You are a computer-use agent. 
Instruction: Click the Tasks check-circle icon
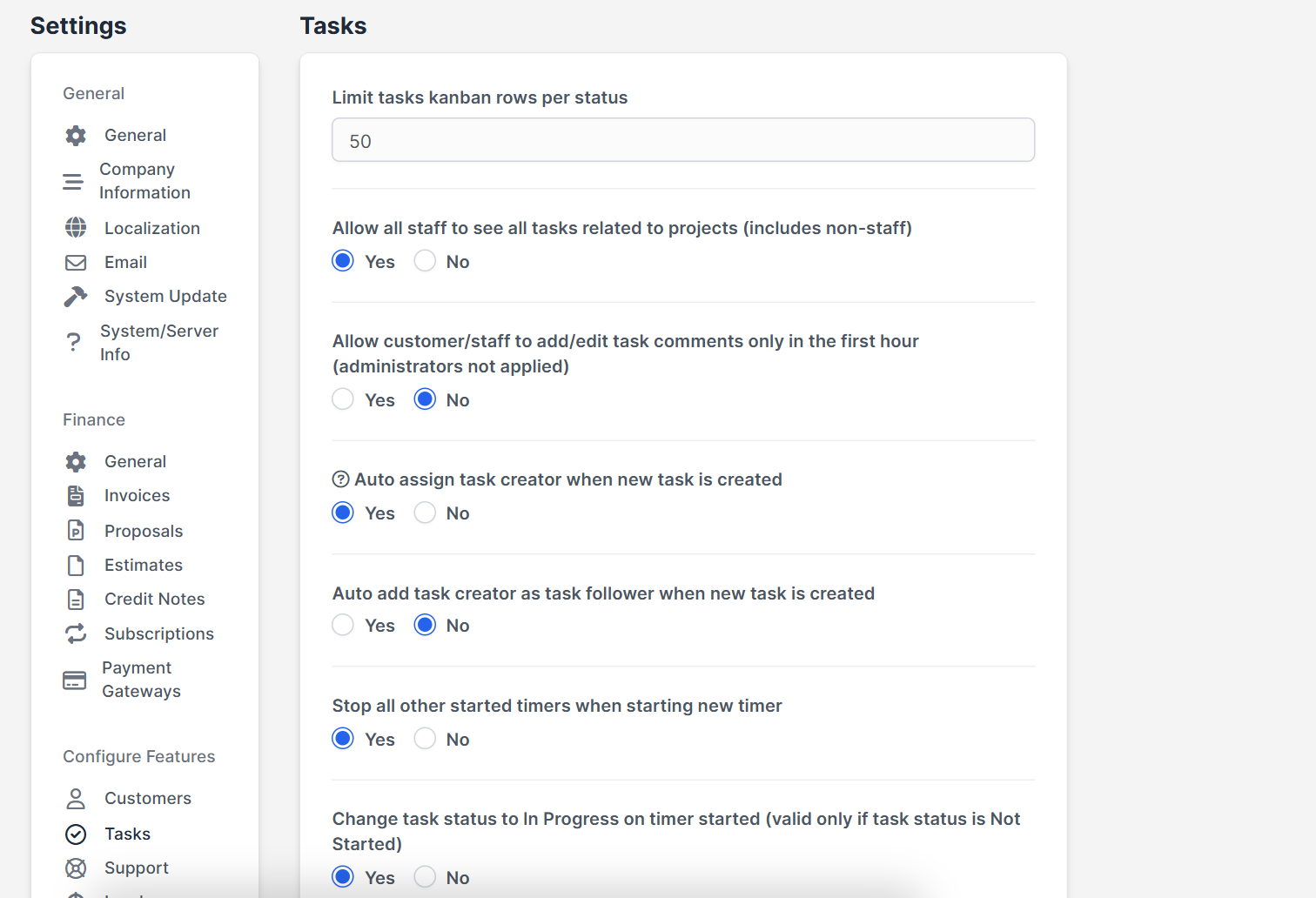click(76, 834)
